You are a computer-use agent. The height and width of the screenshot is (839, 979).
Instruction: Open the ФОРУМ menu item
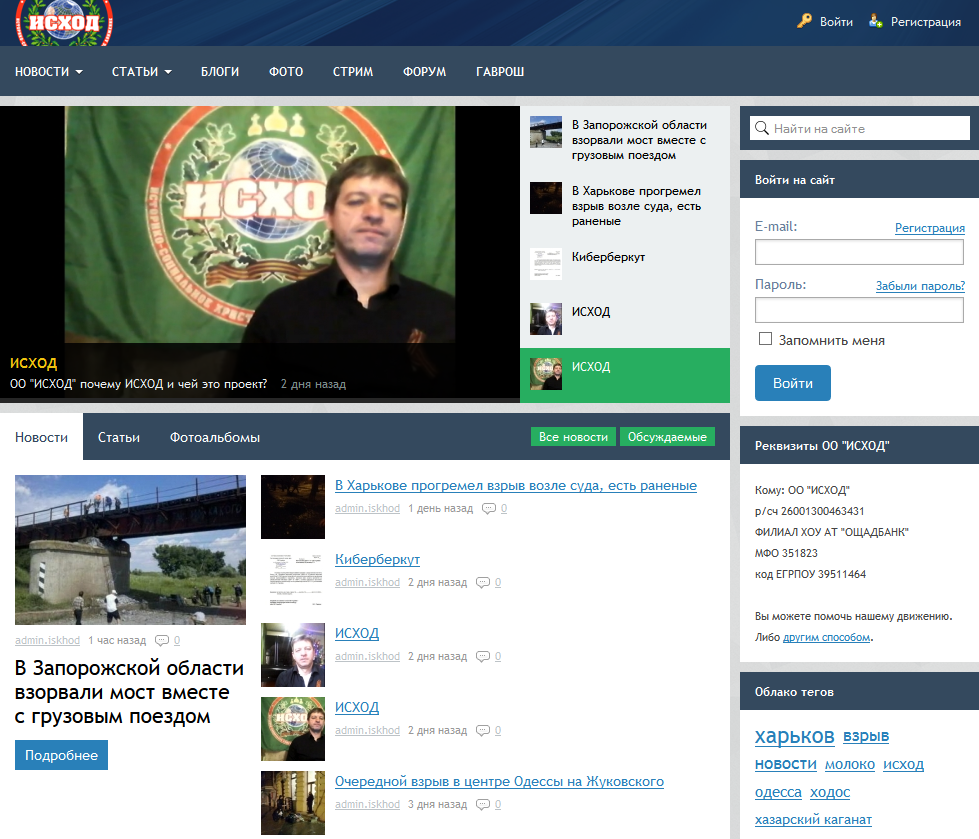(424, 72)
